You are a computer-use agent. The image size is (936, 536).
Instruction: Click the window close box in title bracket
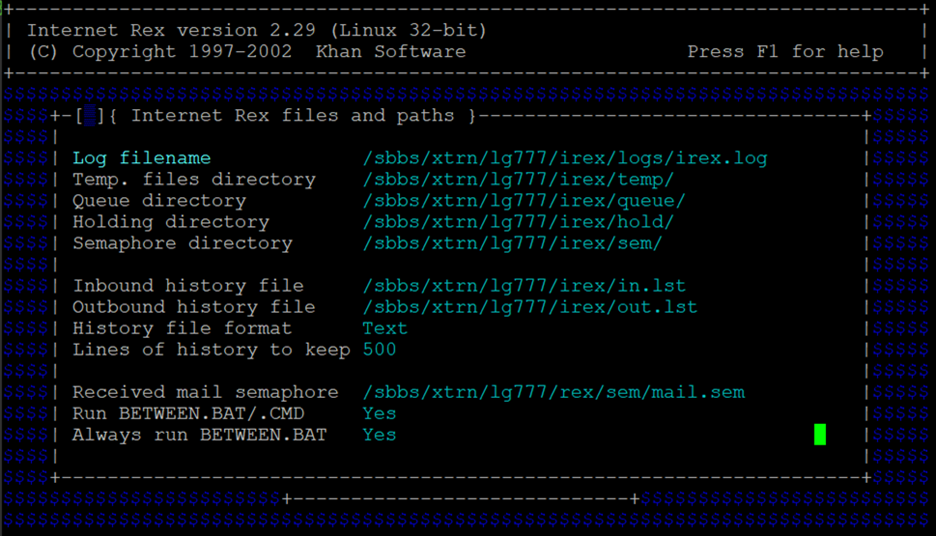(x=90, y=116)
